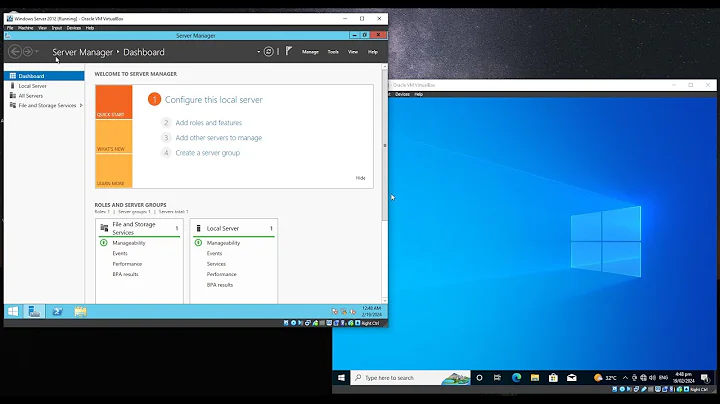Select the WHAT'S NEW tile

pyautogui.click(x=114, y=136)
